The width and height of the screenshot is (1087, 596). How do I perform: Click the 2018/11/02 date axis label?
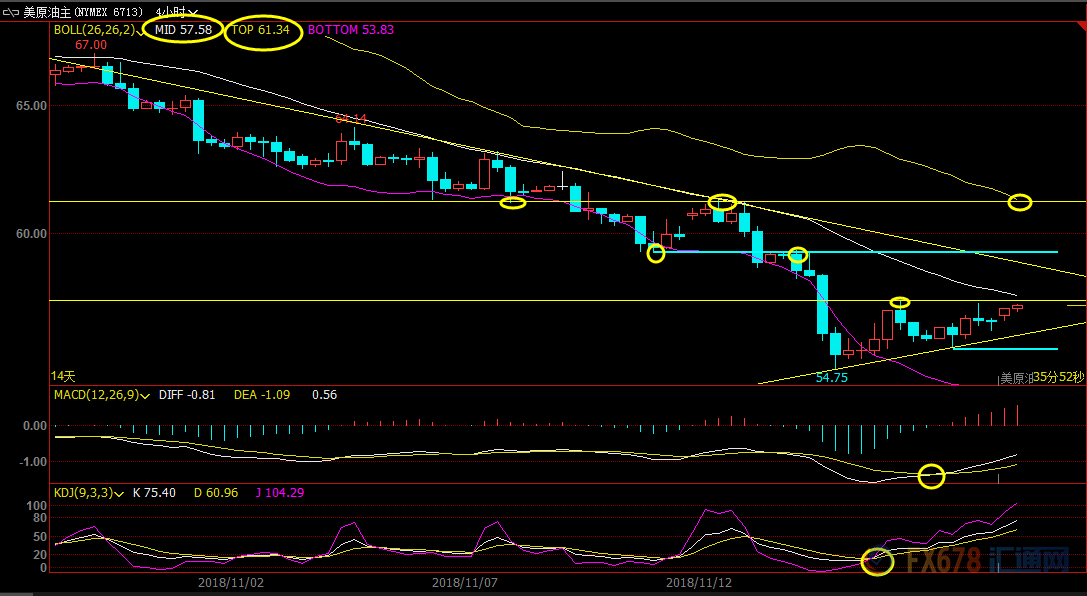[231, 583]
